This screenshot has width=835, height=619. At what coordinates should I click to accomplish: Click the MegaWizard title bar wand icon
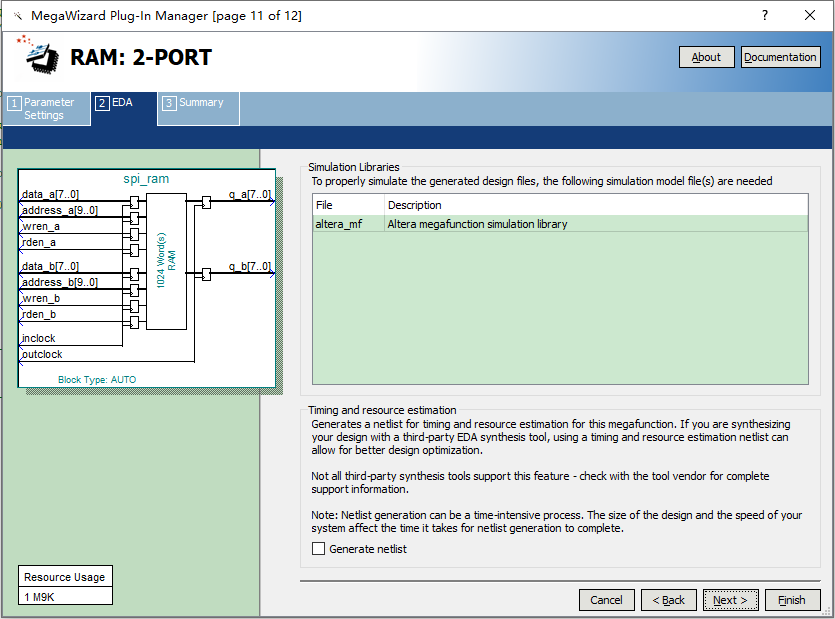(x=17, y=16)
